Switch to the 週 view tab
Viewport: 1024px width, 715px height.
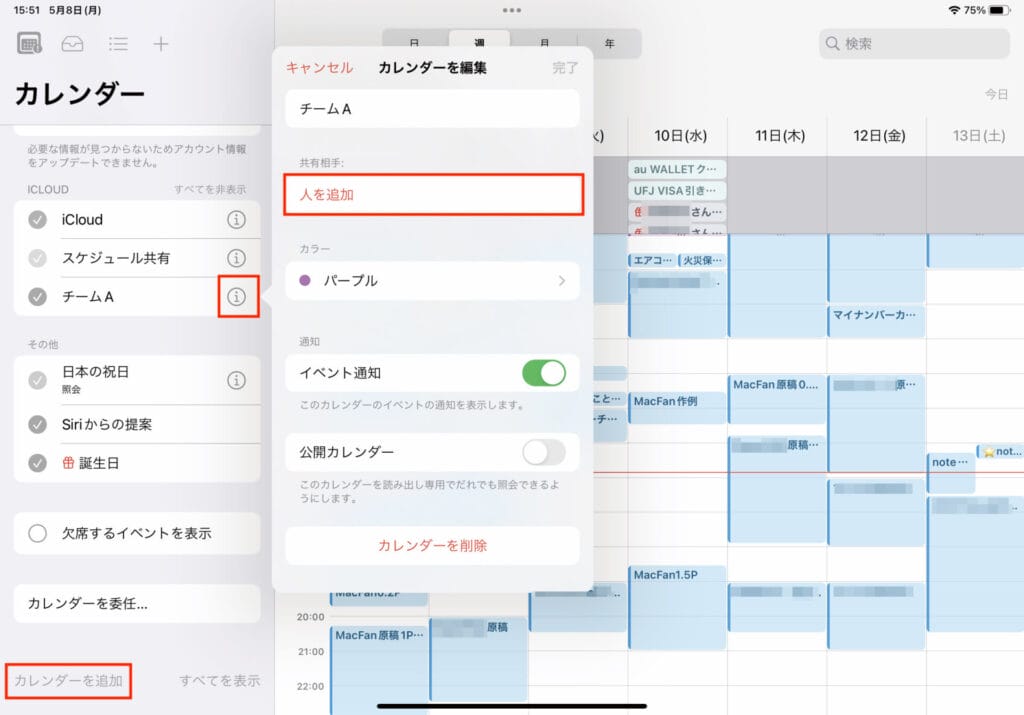click(x=479, y=44)
